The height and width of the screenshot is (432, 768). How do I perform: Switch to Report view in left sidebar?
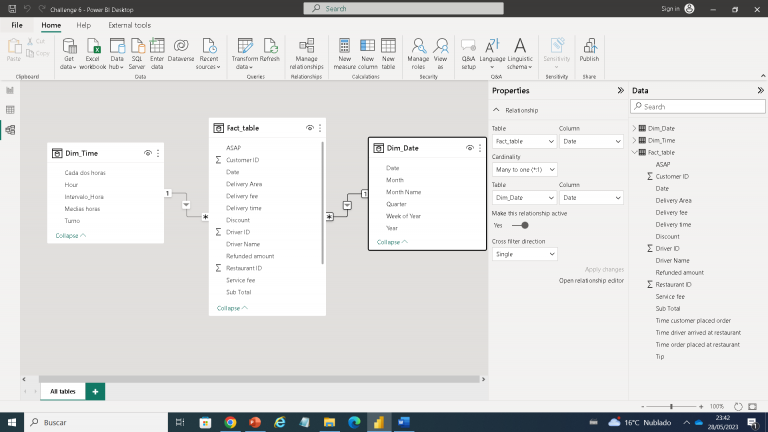[10, 90]
